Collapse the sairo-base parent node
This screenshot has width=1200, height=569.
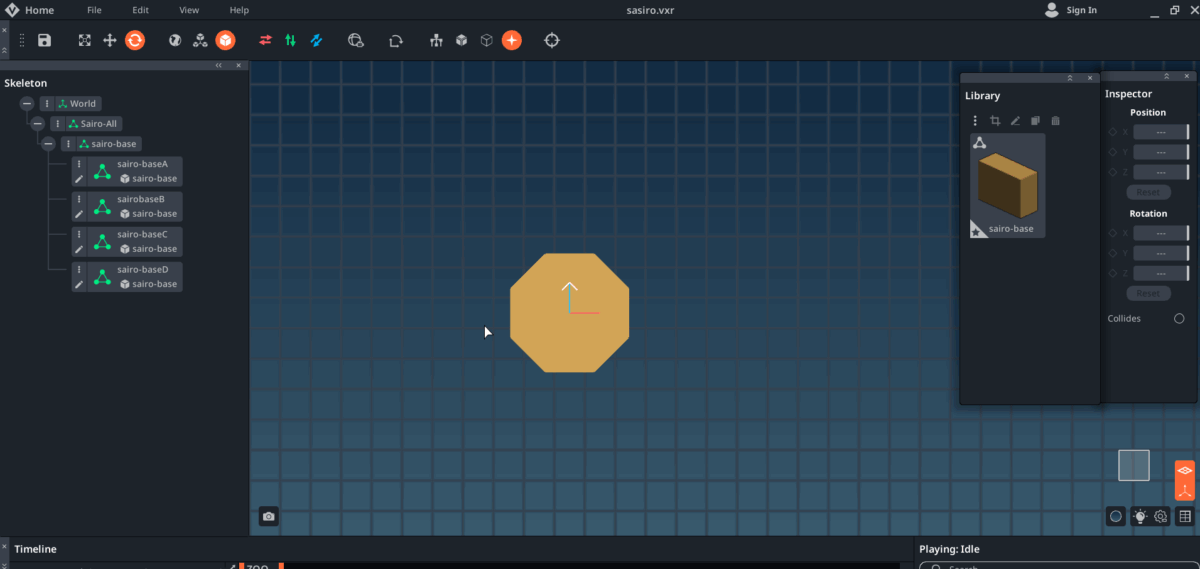pos(48,144)
